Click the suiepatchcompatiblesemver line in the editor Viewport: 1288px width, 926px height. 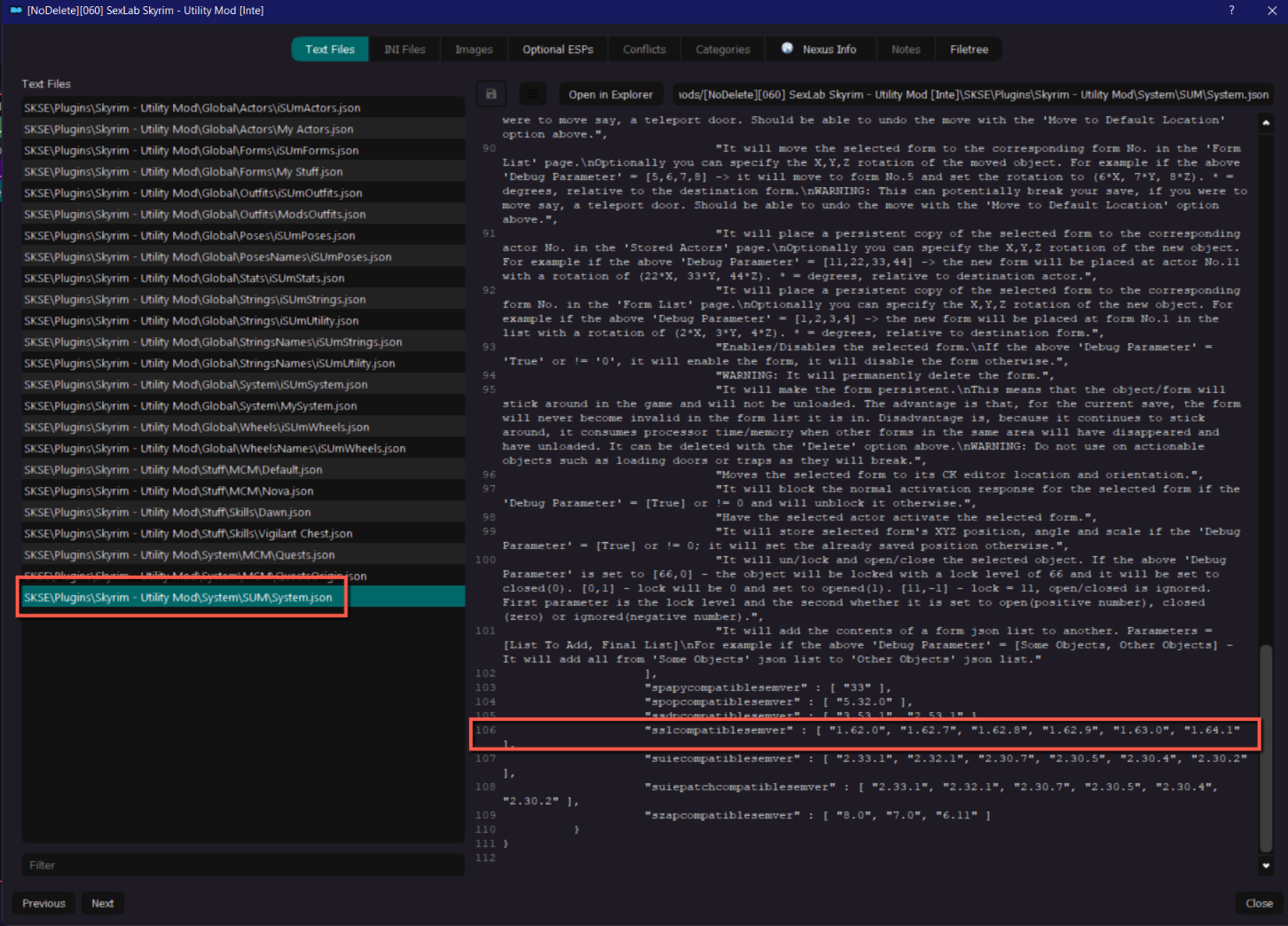click(x=931, y=787)
